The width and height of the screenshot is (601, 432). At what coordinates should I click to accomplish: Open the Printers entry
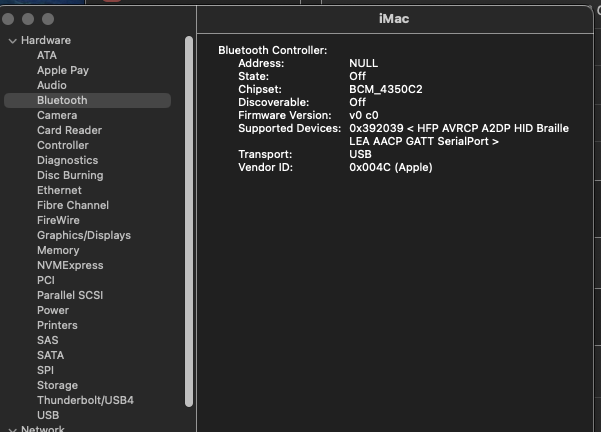click(57, 325)
